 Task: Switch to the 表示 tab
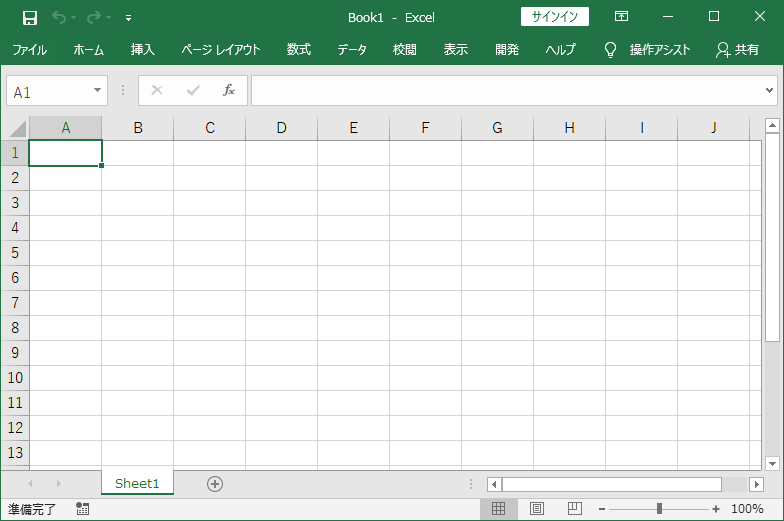(x=456, y=50)
